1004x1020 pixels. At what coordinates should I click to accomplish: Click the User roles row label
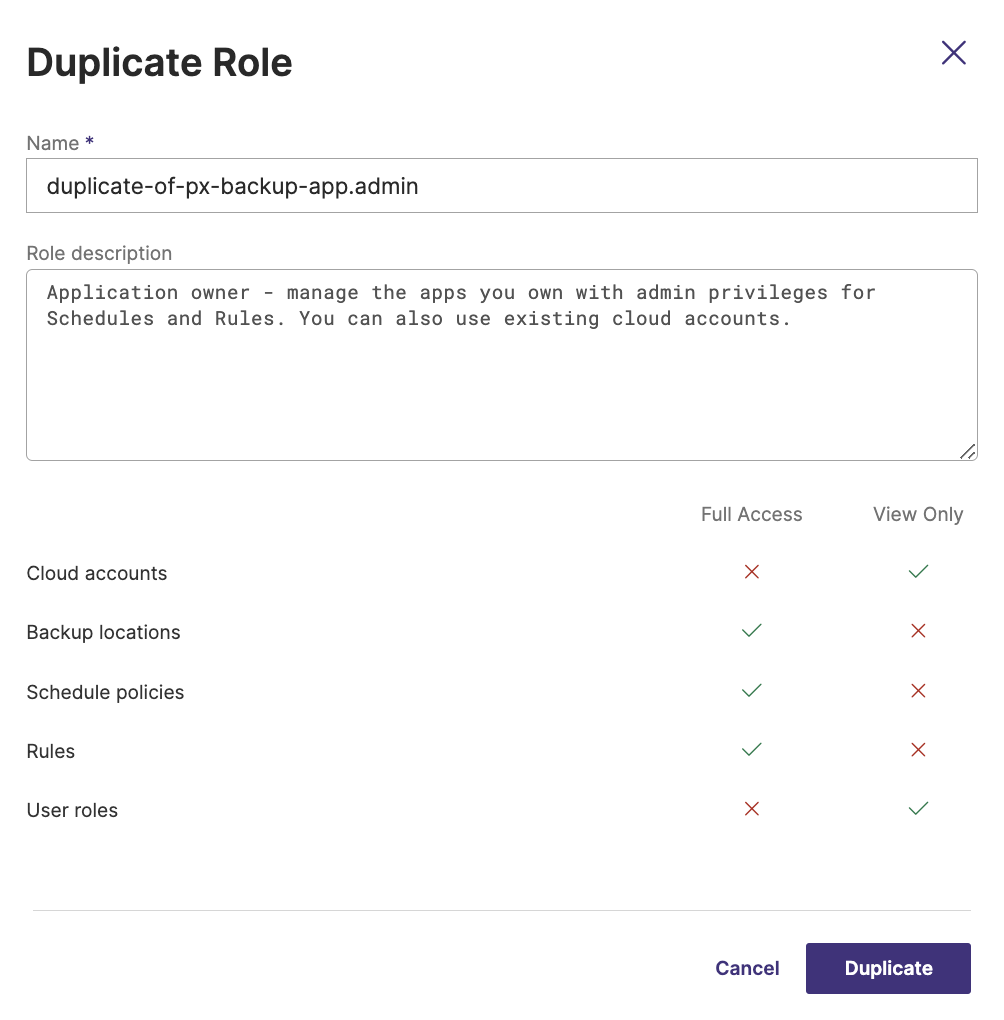tap(72, 810)
